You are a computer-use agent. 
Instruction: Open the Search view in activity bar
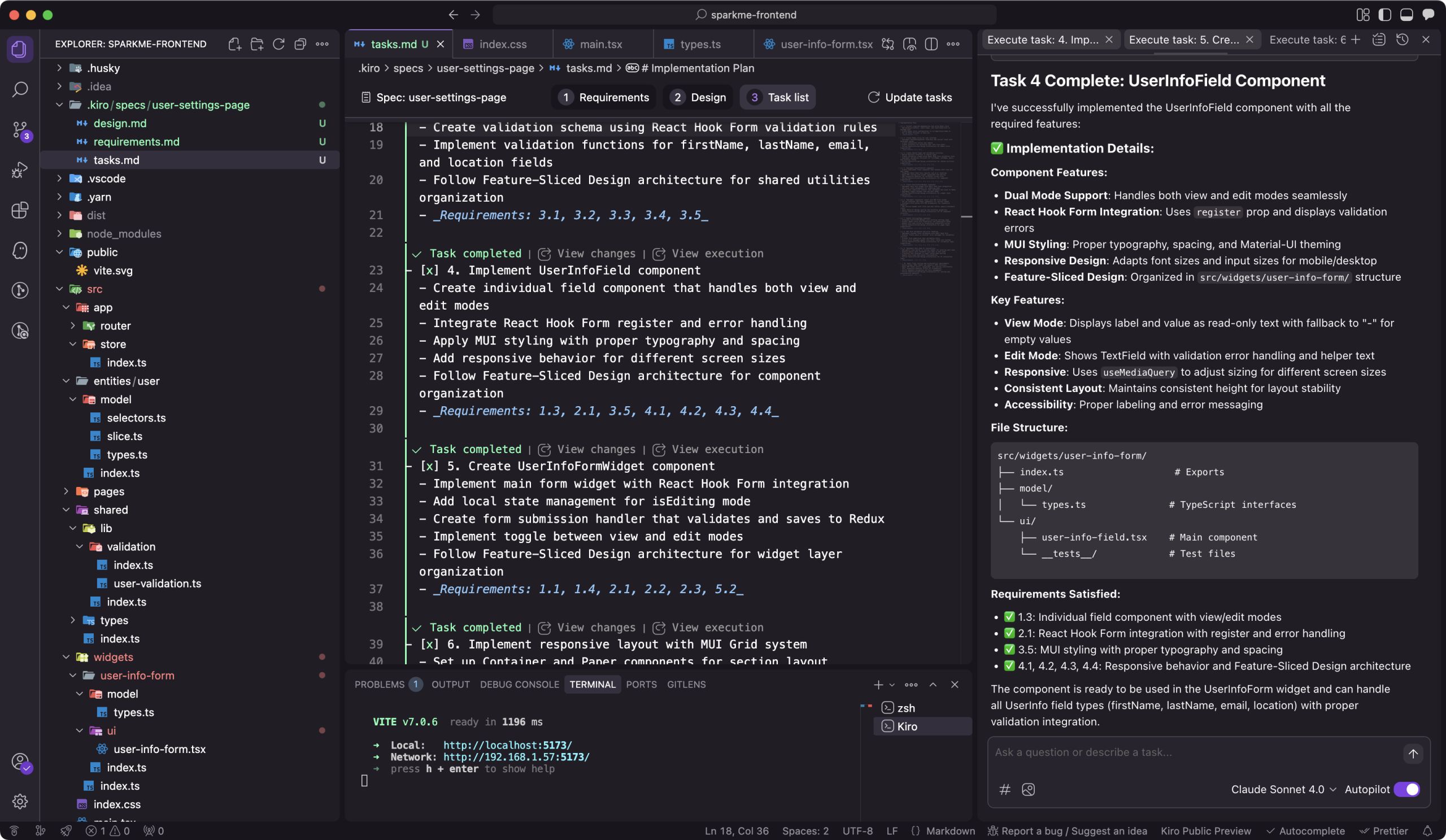(20, 89)
